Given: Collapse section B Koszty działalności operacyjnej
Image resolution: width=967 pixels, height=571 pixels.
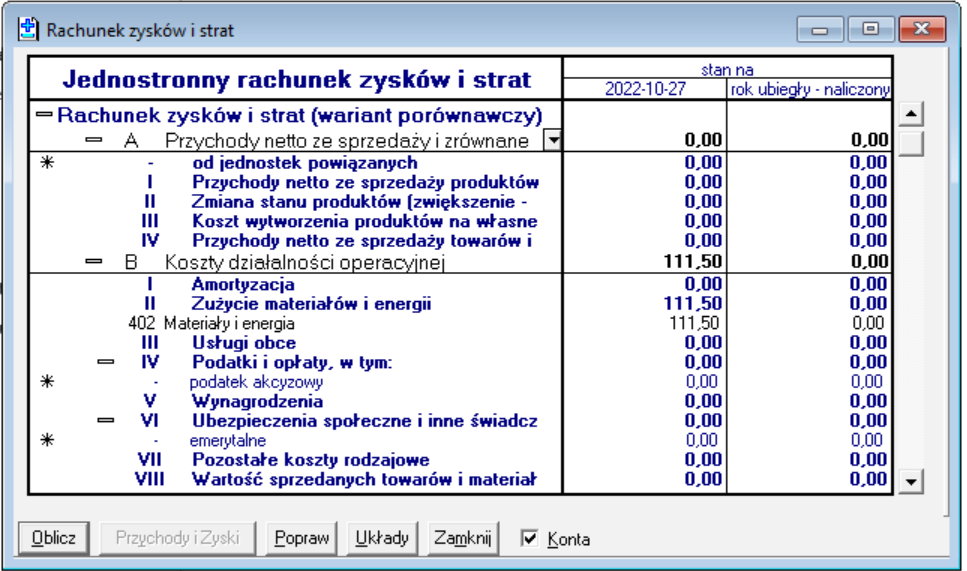Looking at the screenshot, I should click(95, 263).
